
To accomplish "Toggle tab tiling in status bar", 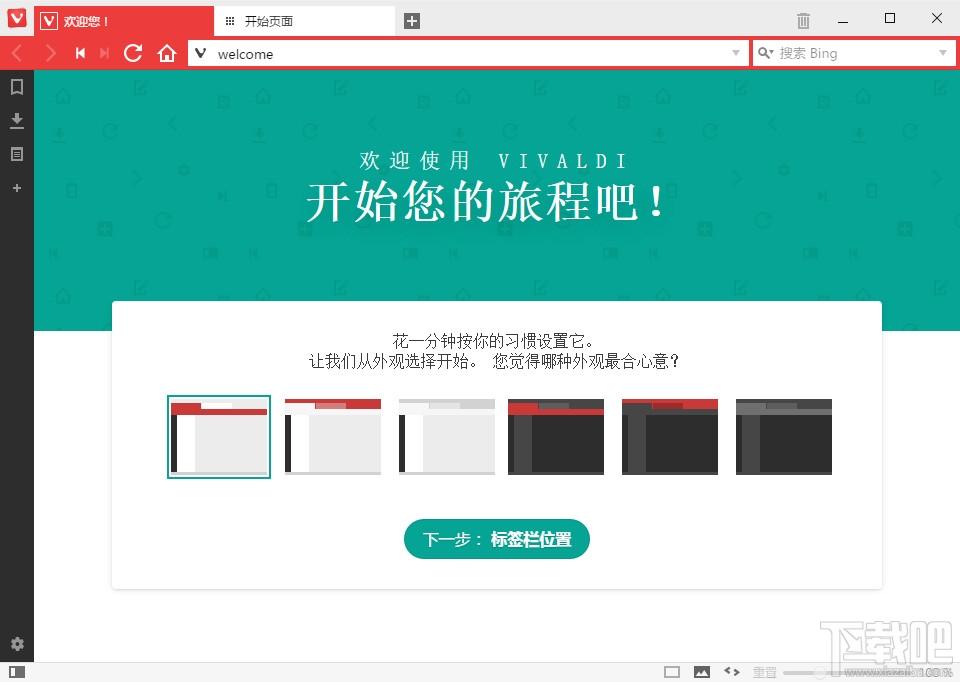I will click(x=672, y=672).
